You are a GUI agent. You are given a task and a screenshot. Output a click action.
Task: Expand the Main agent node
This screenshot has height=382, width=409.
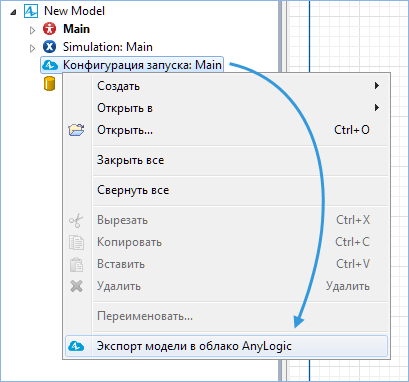tap(32, 30)
